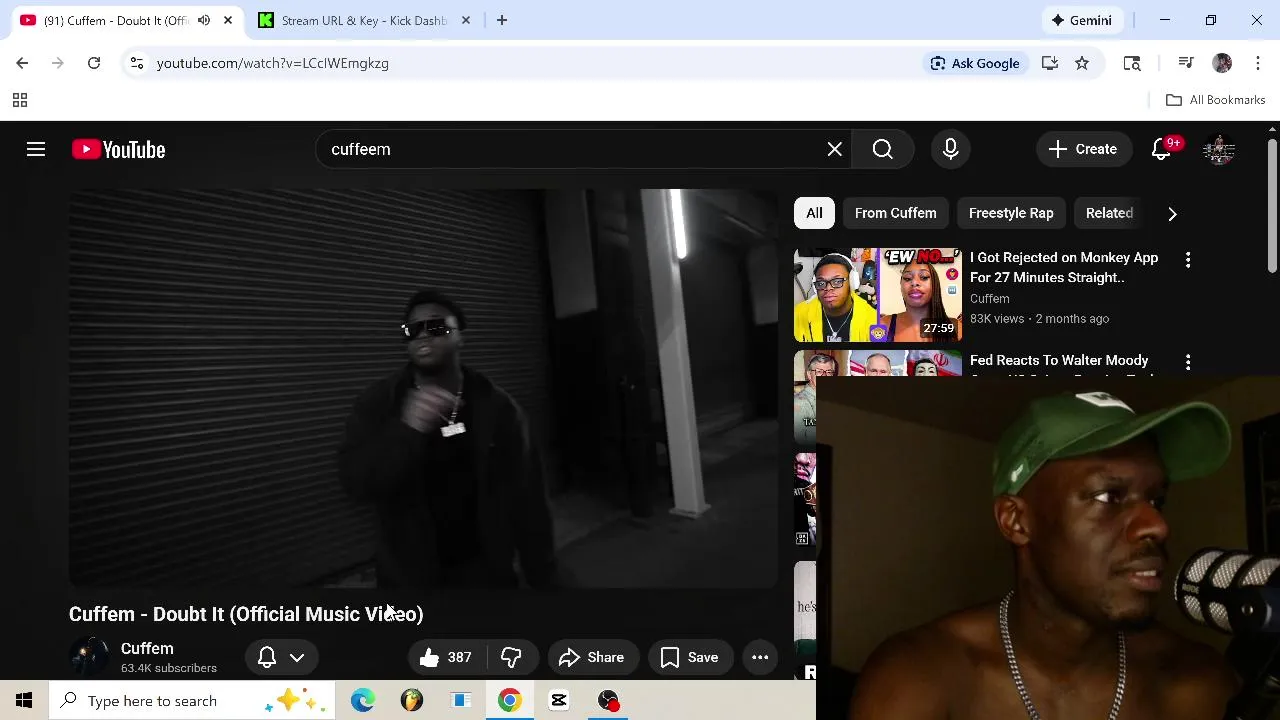Select the From Cuffem filter chip
Screen dimensions: 1280x720
[896, 213]
